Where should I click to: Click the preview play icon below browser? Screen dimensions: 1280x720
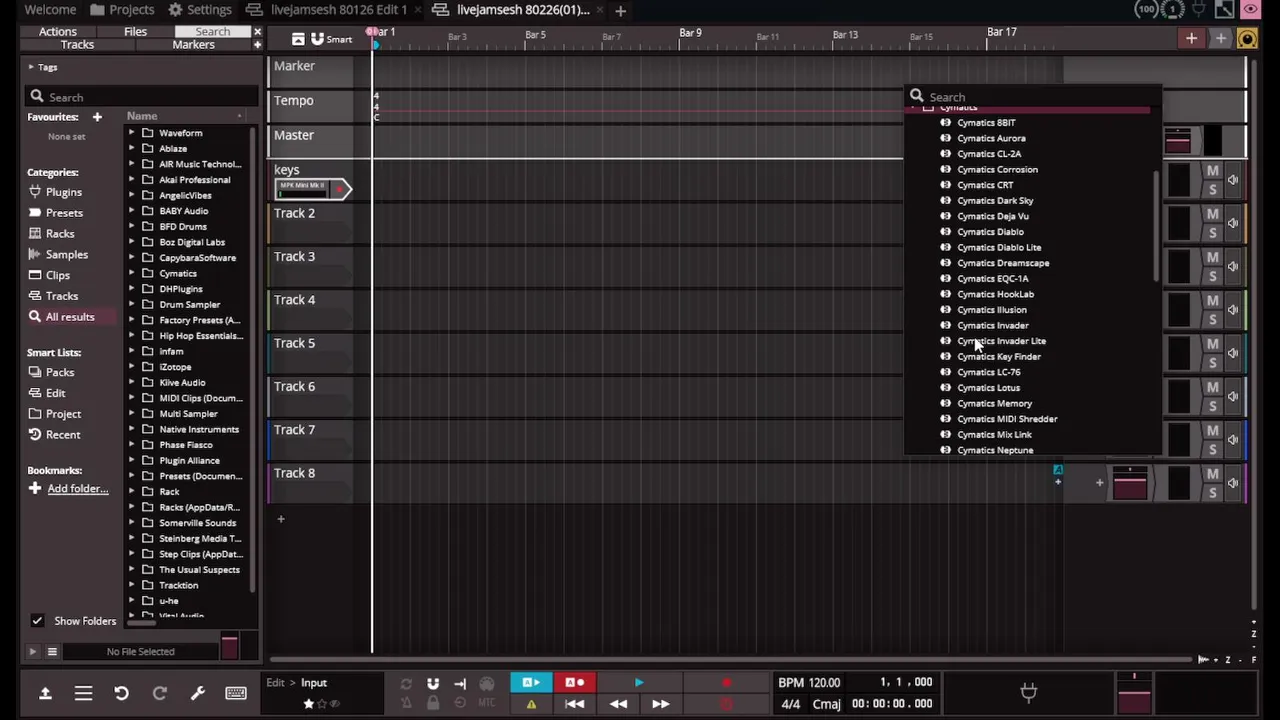[32, 652]
